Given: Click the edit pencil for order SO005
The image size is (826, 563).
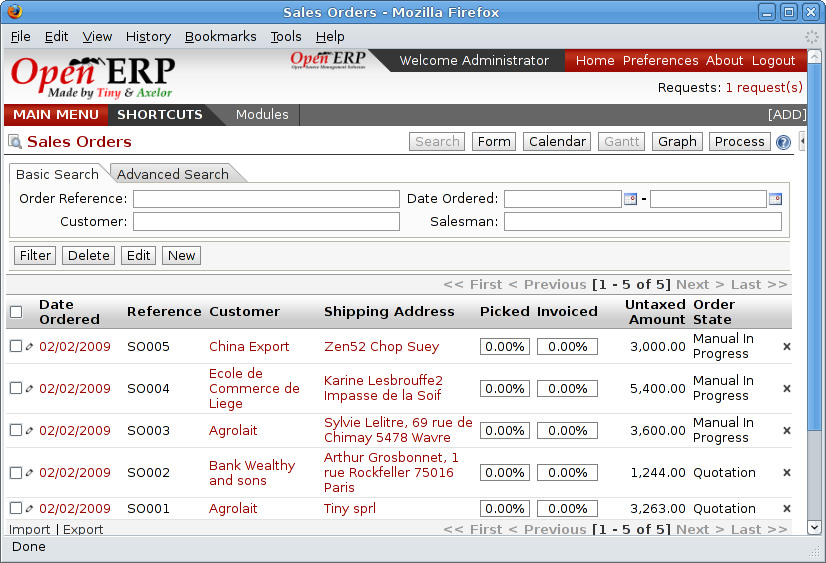Looking at the screenshot, I should 30,347.
